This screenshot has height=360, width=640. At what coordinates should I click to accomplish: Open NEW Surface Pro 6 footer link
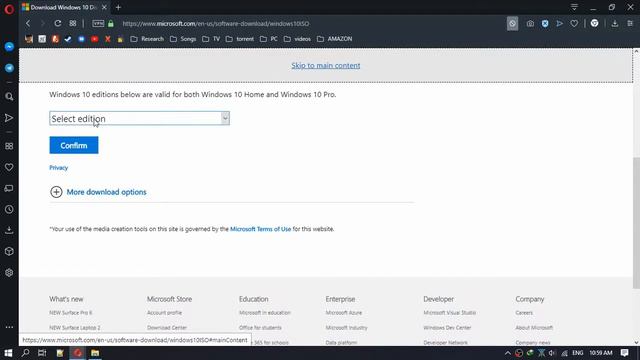point(71,313)
